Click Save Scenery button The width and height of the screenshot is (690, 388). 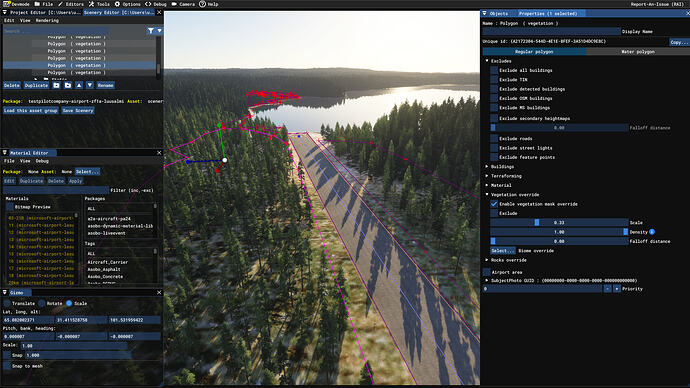(78, 110)
